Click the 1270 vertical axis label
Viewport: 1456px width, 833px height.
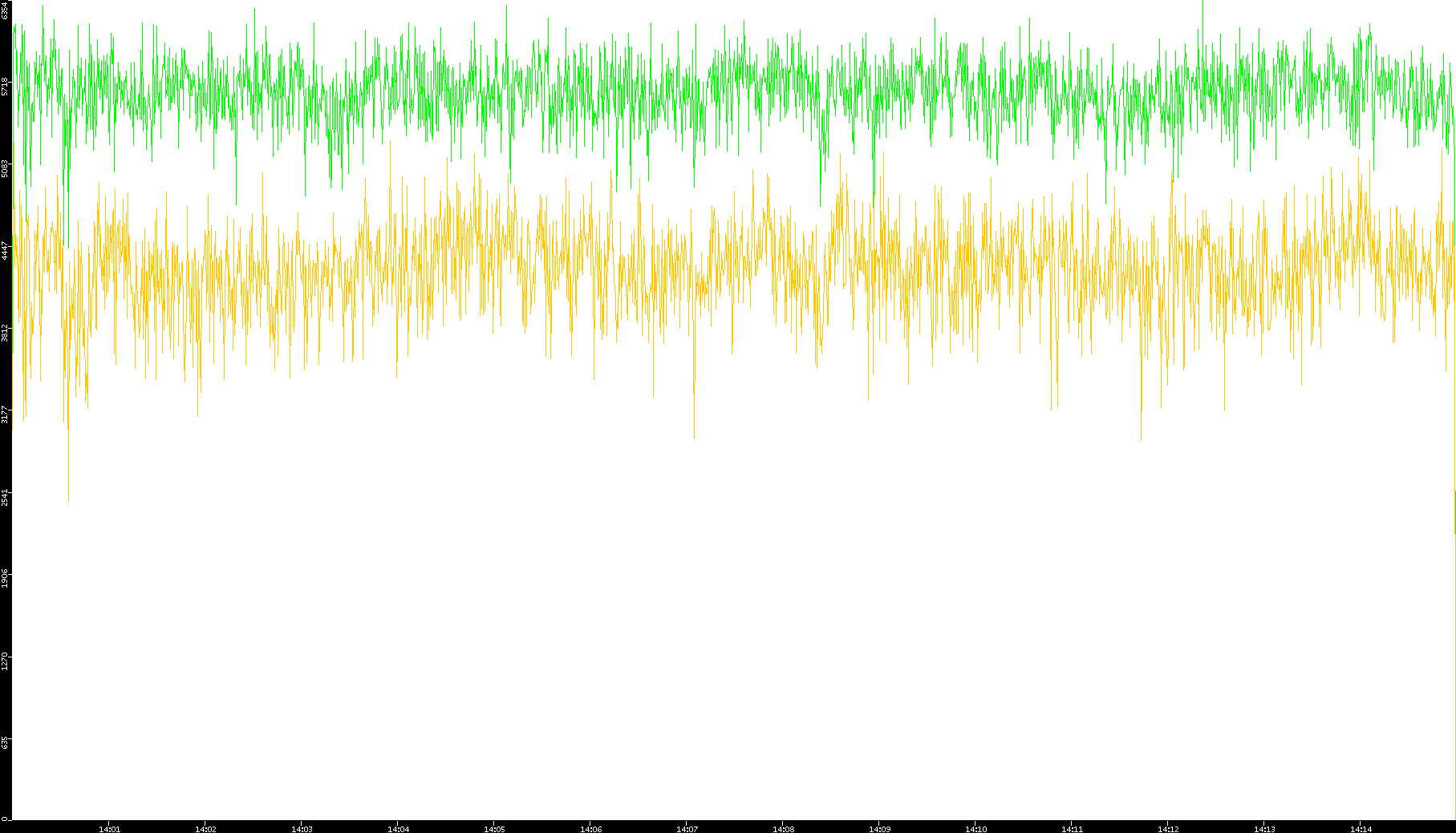(5, 661)
